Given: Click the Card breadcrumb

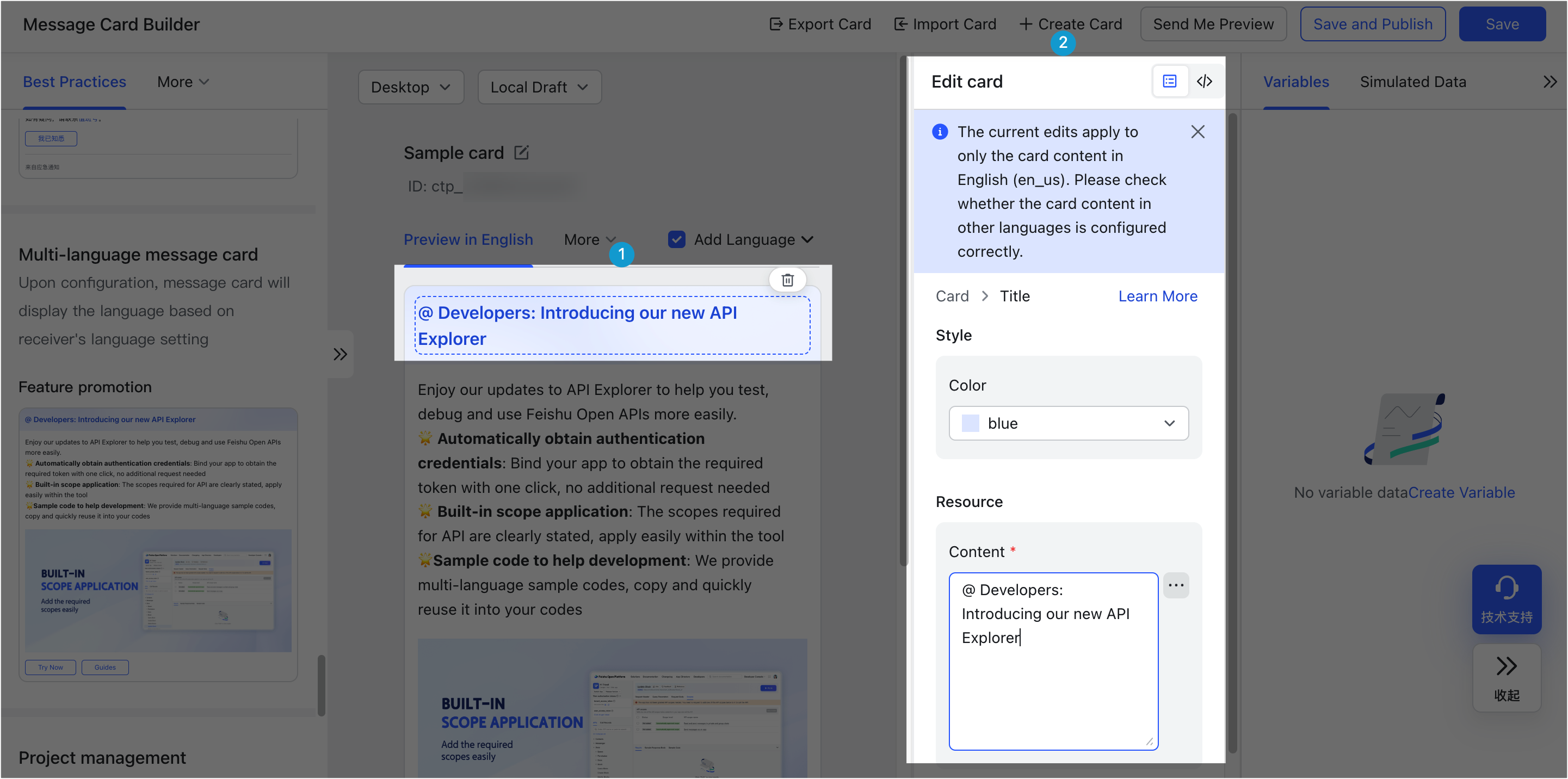Looking at the screenshot, I should (952, 296).
